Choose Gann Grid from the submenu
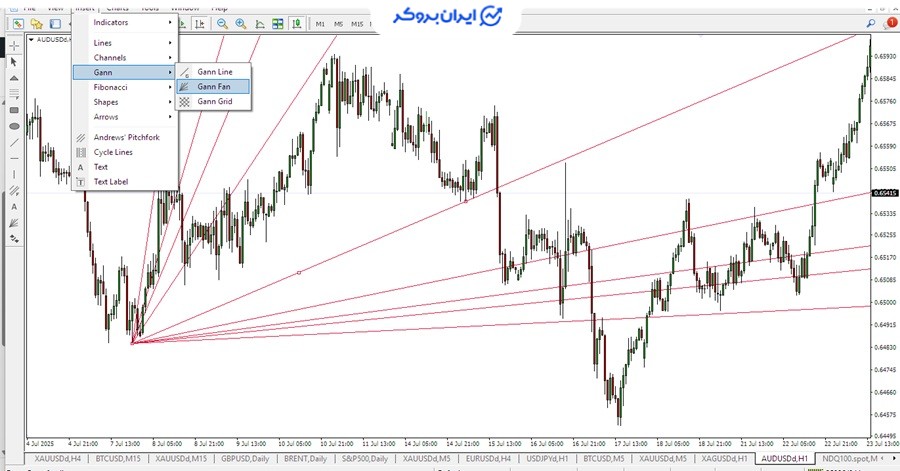The image size is (900, 471). point(214,102)
